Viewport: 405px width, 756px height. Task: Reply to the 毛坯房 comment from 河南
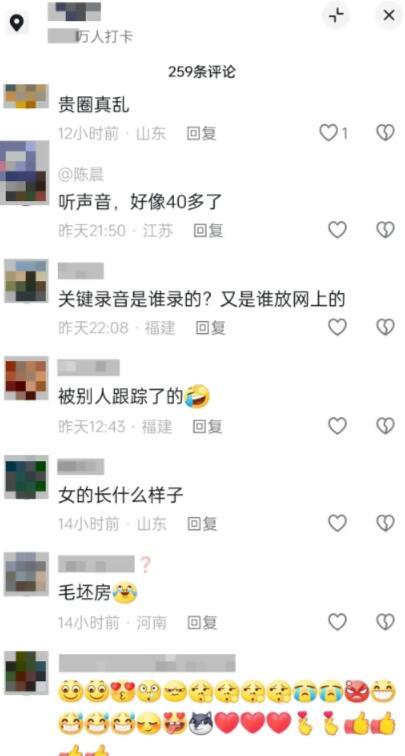(x=202, y=623)
